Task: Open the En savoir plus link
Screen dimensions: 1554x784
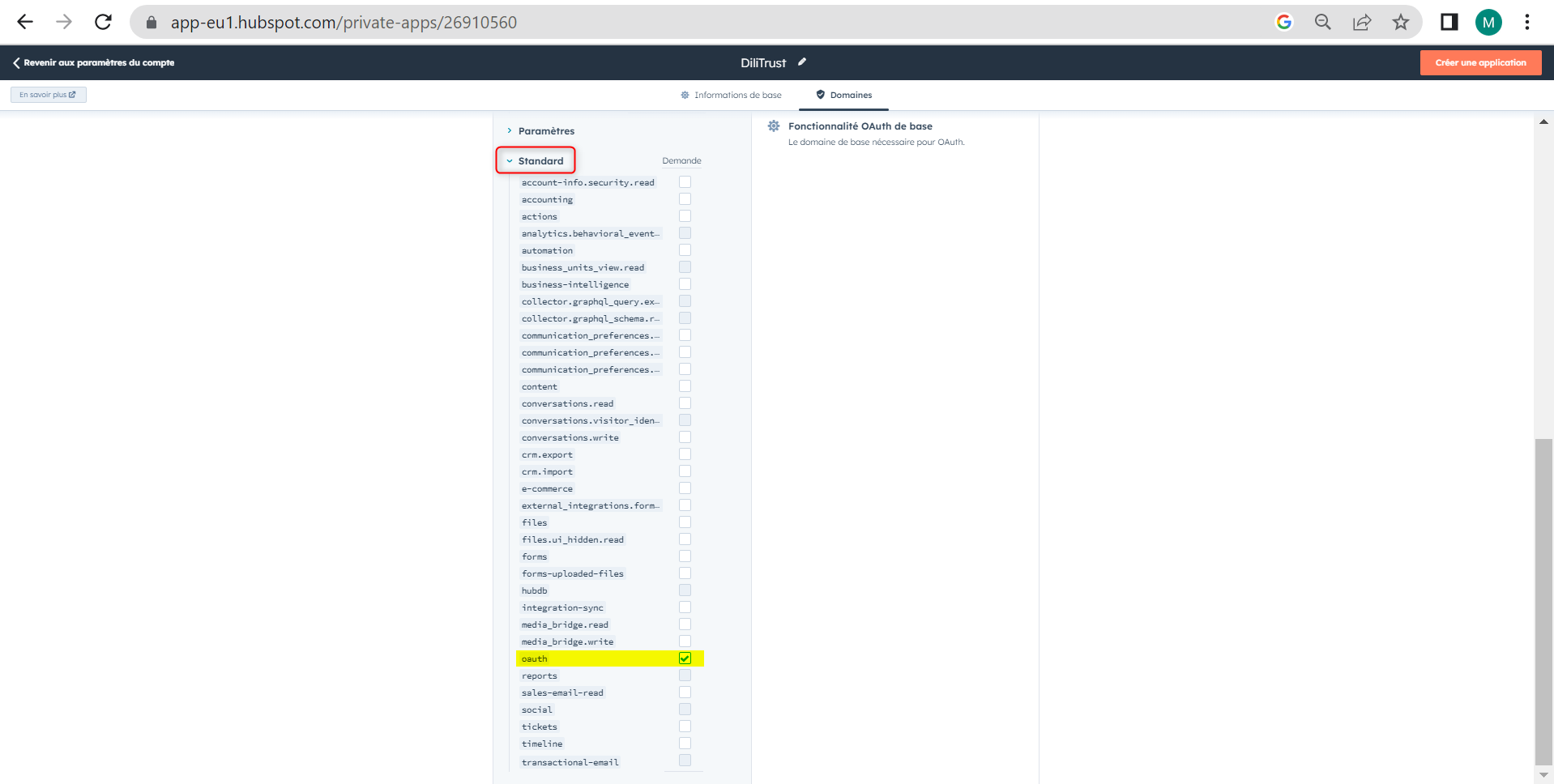Action: click(x=49, y=95)
